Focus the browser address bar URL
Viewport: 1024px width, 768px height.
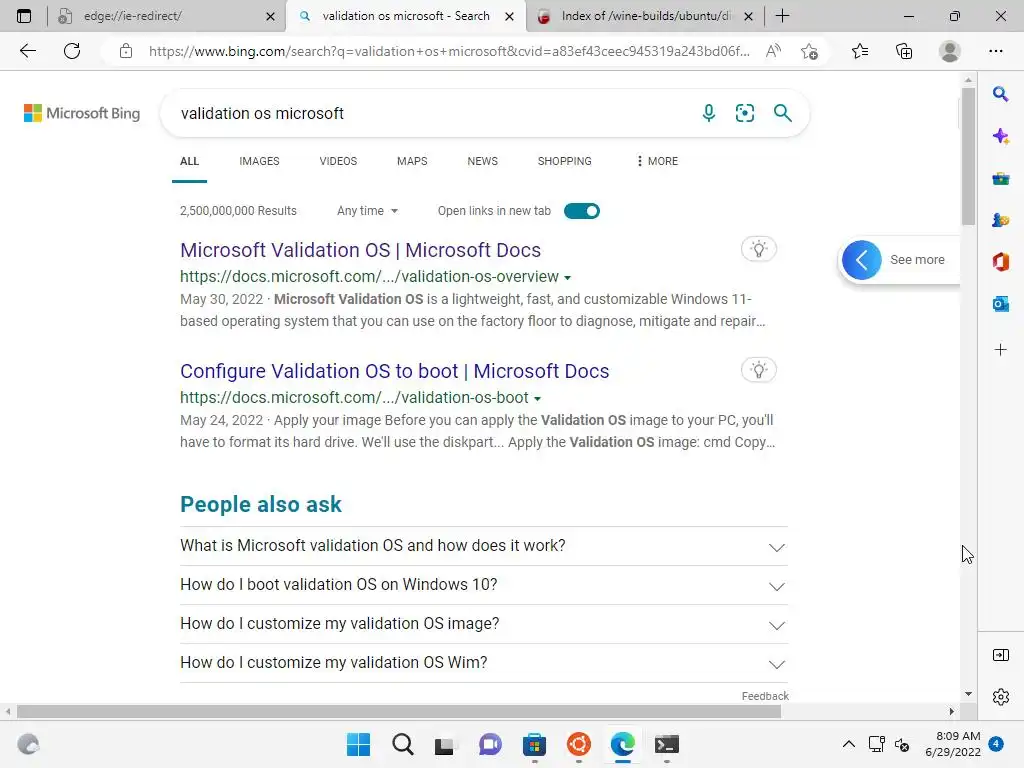click(x=449, y=51)
